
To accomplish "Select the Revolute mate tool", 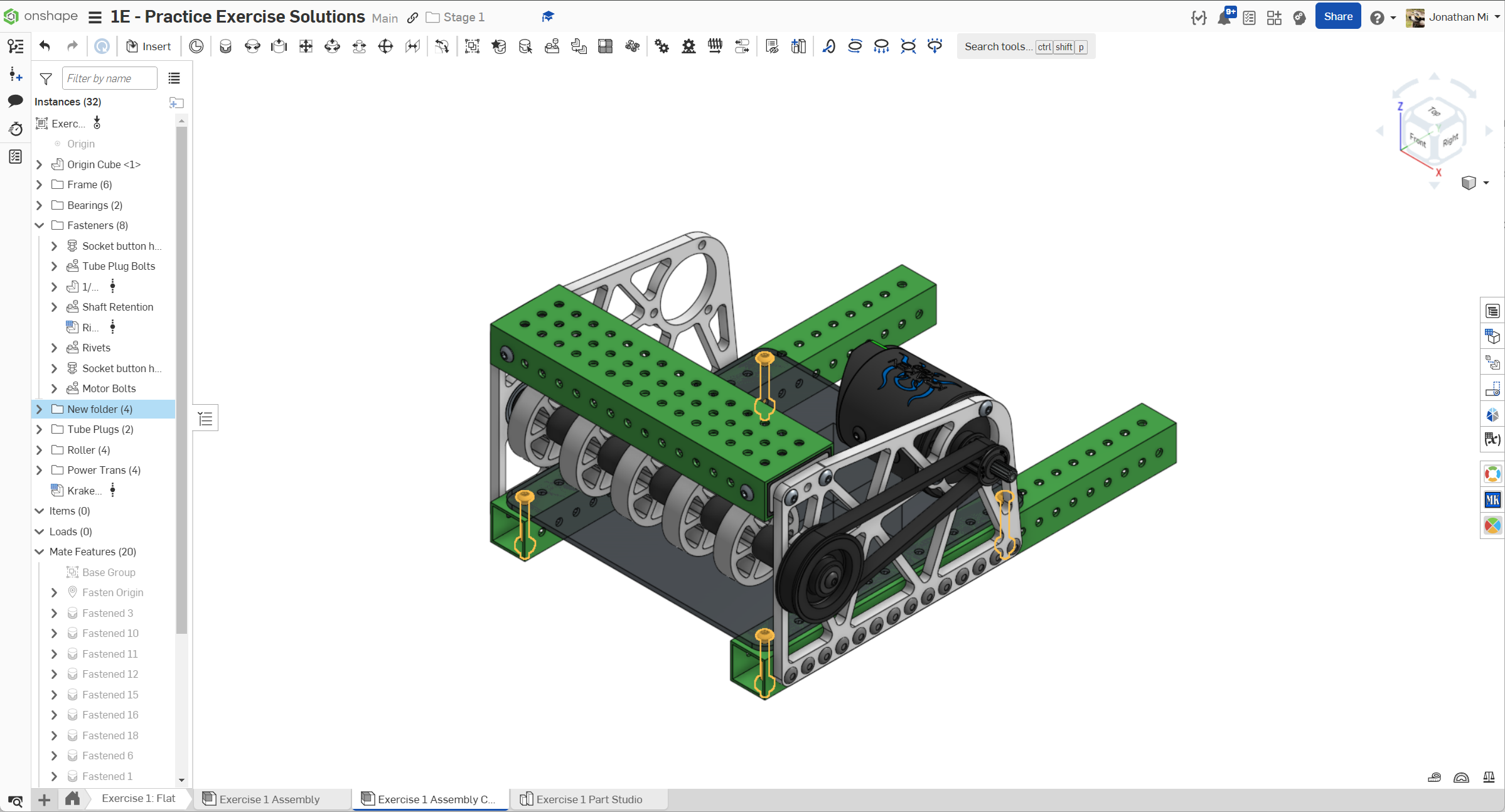I will 252,46.
